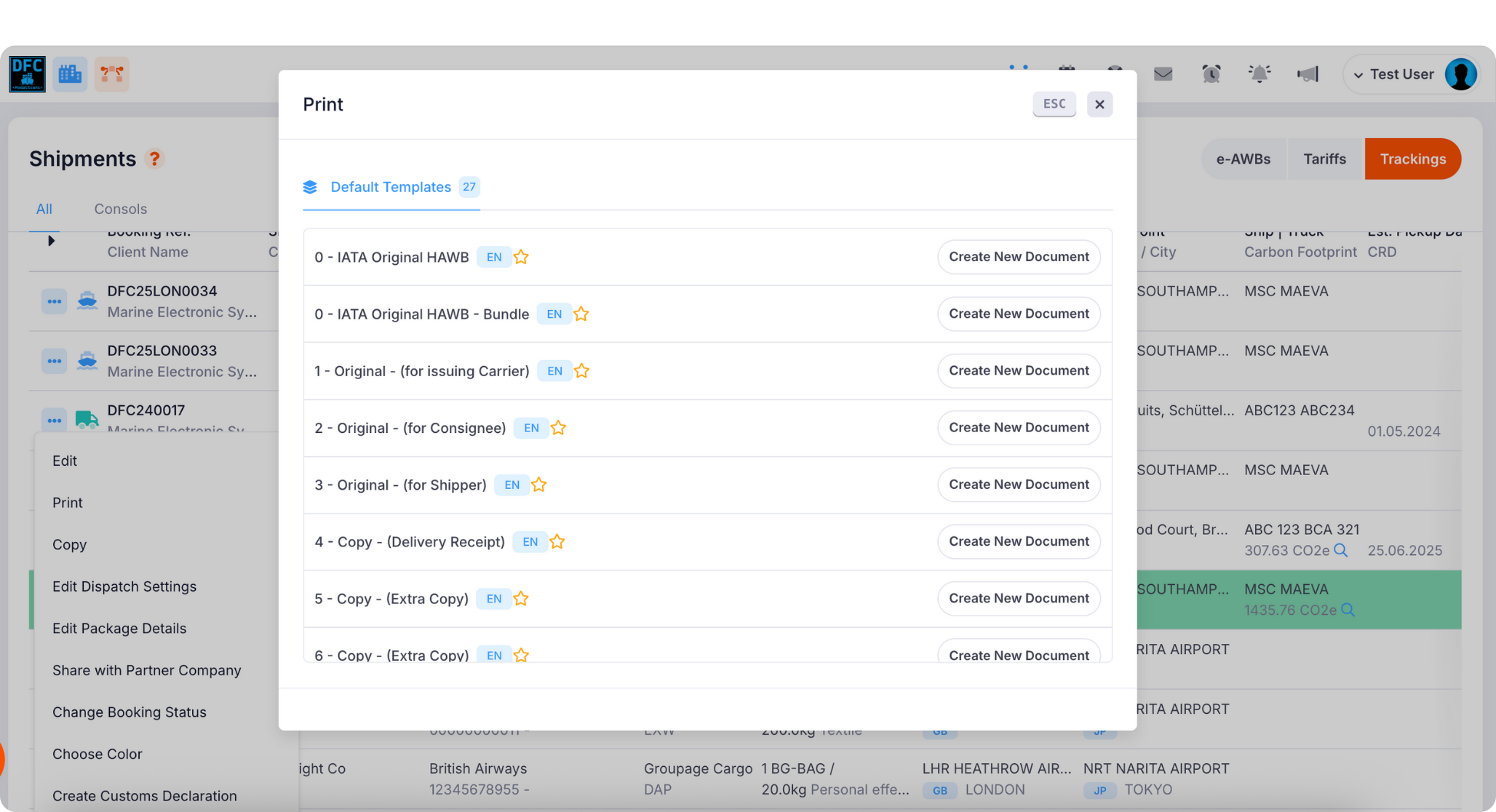The height and width of the screenshot is (812, 1496).
Task: Star the Original for Consignee template
Action: [x=558, y=428]
